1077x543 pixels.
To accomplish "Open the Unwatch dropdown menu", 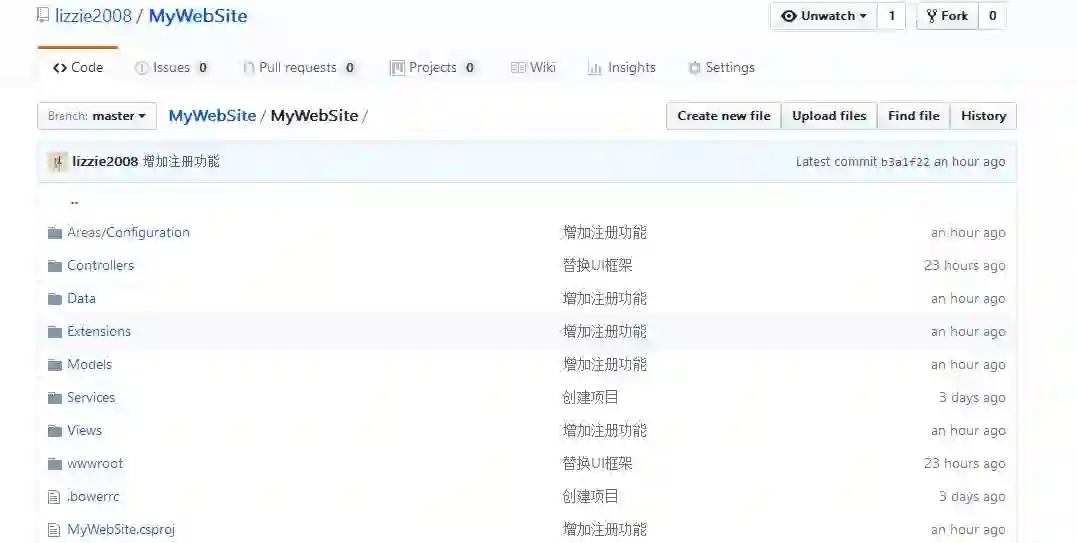I will coord(824,16).
